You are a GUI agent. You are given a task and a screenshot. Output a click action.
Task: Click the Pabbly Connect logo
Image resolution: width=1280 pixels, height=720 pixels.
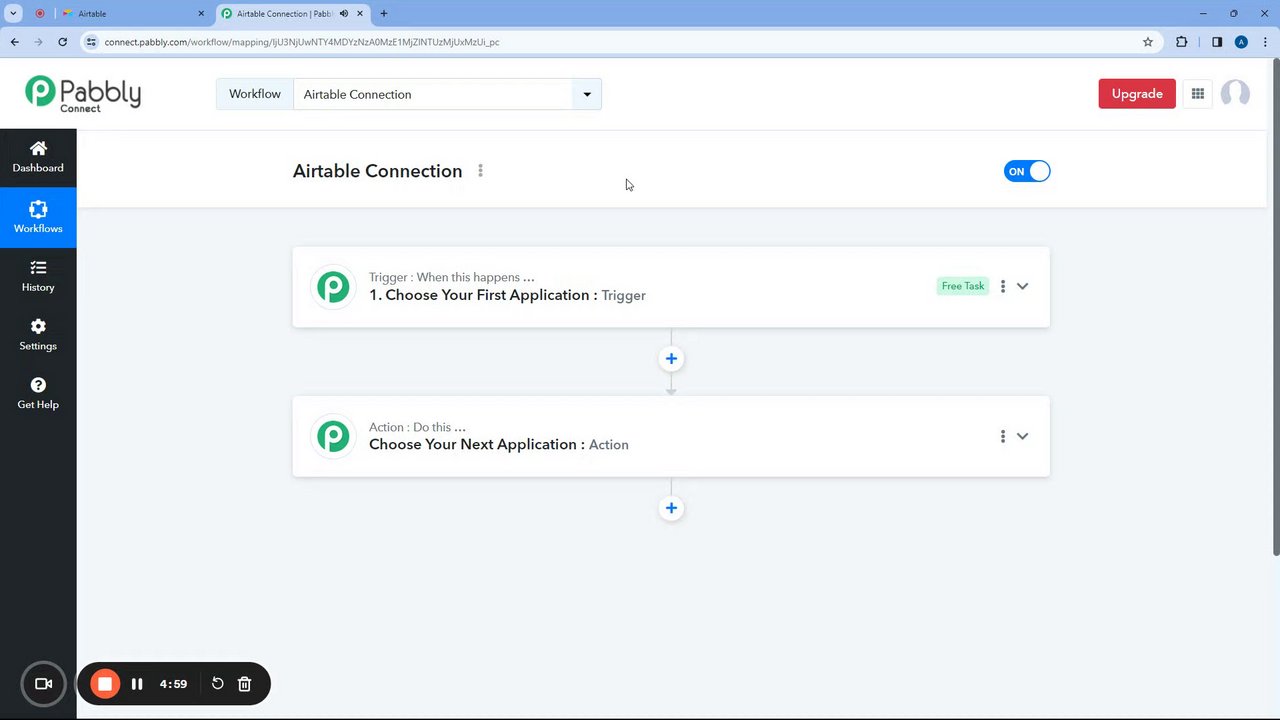83,94
